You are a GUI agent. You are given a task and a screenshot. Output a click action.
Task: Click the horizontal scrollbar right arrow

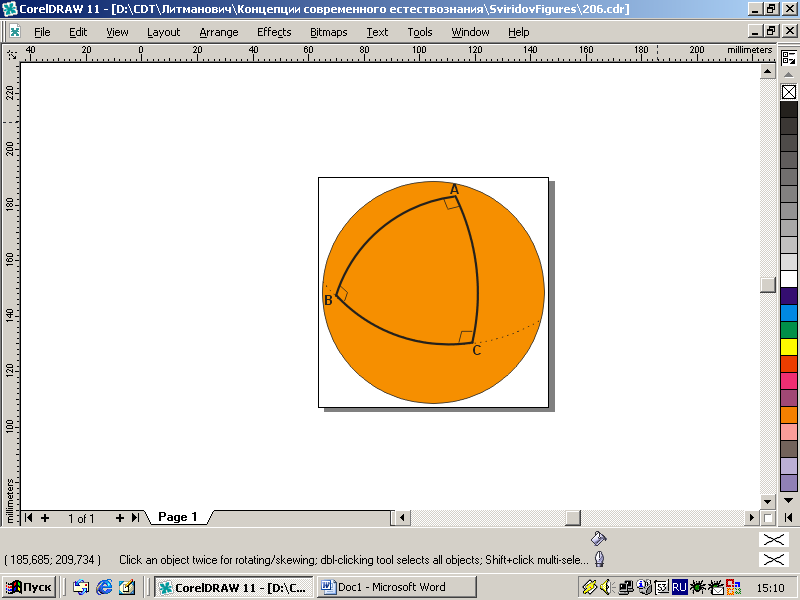[751, 518]
